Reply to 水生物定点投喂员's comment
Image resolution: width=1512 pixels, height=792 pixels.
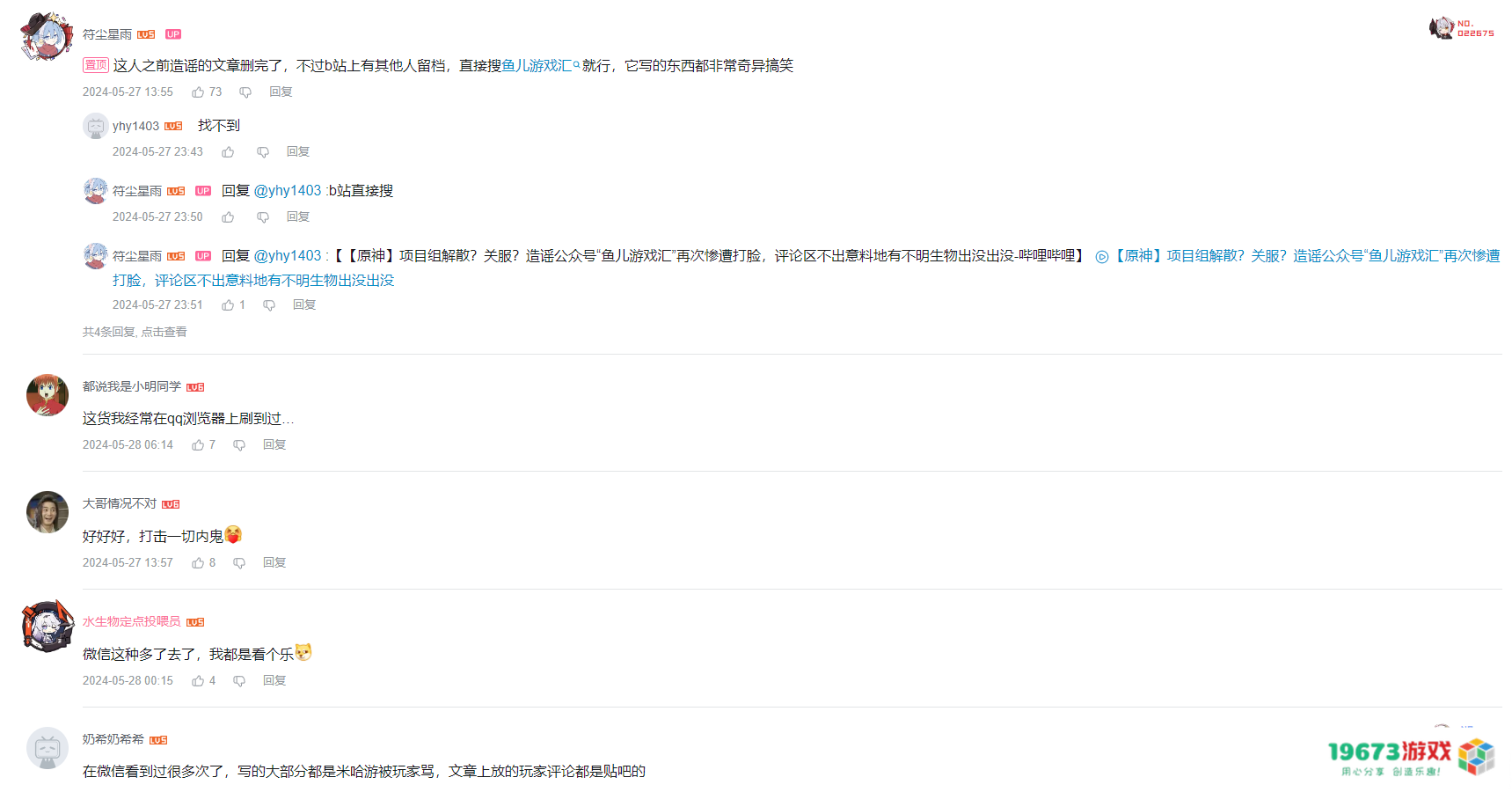[274, 680]
